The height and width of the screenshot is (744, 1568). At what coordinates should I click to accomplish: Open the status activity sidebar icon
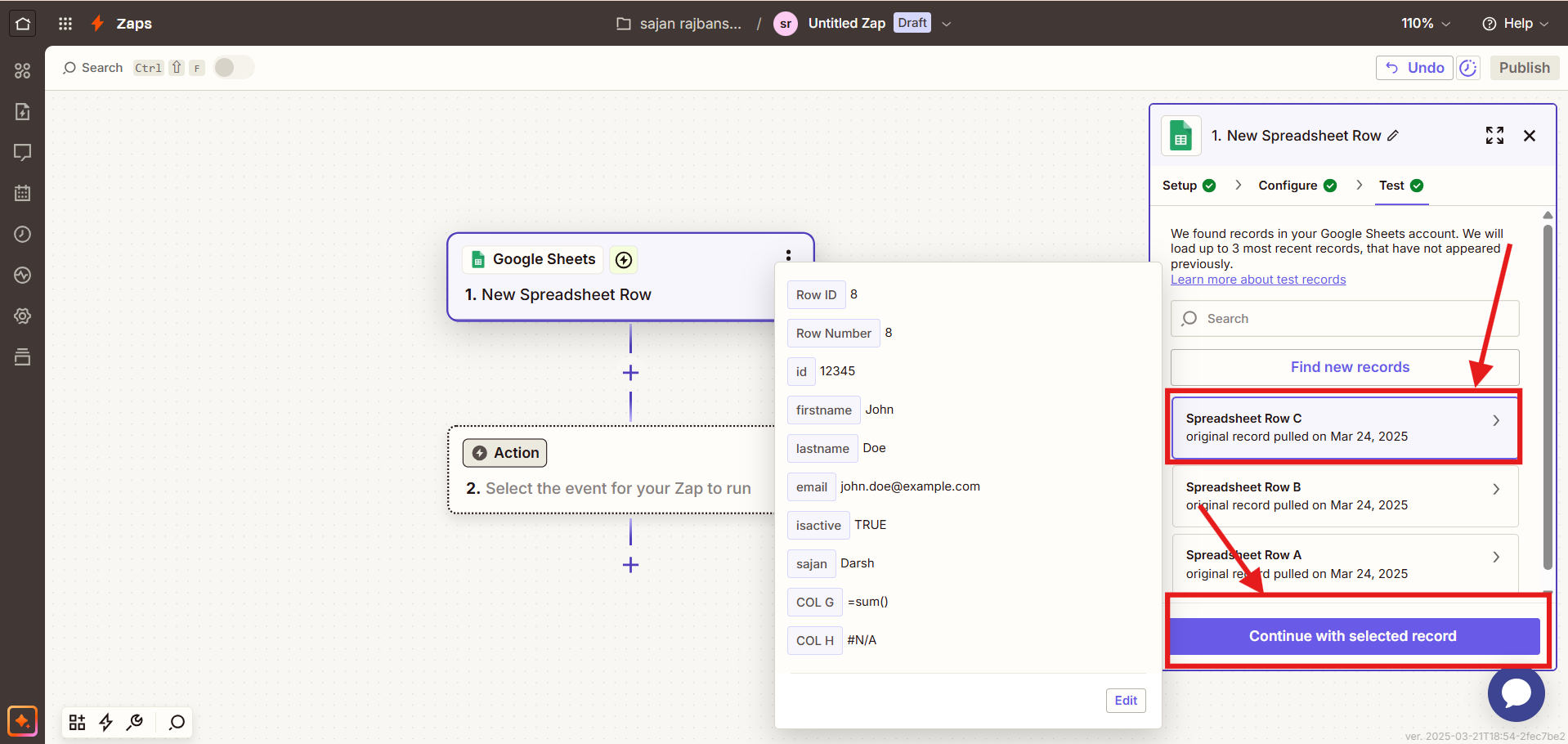[23, 275]
